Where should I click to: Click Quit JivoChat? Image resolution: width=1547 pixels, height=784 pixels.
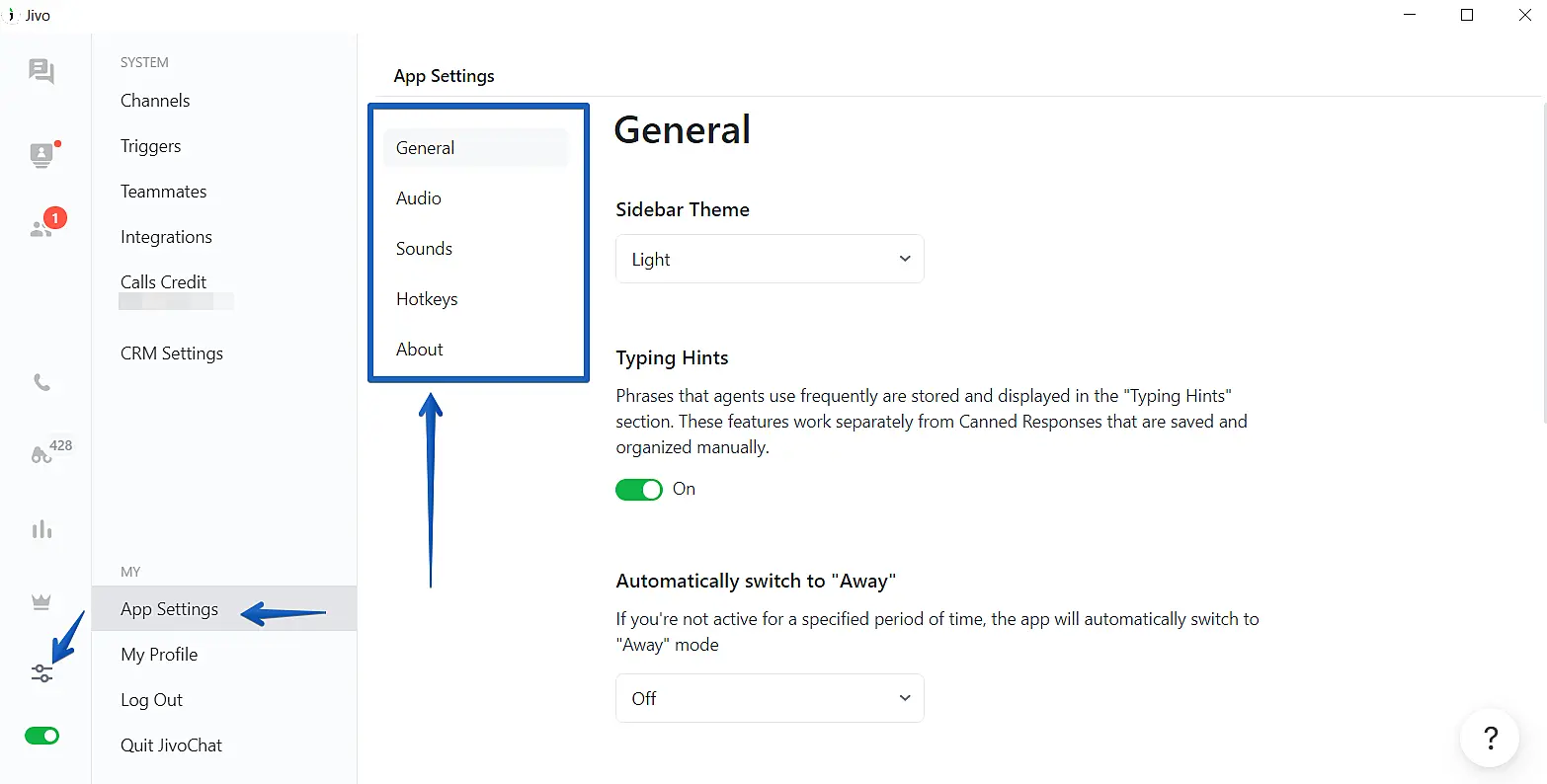coord(171,745)
